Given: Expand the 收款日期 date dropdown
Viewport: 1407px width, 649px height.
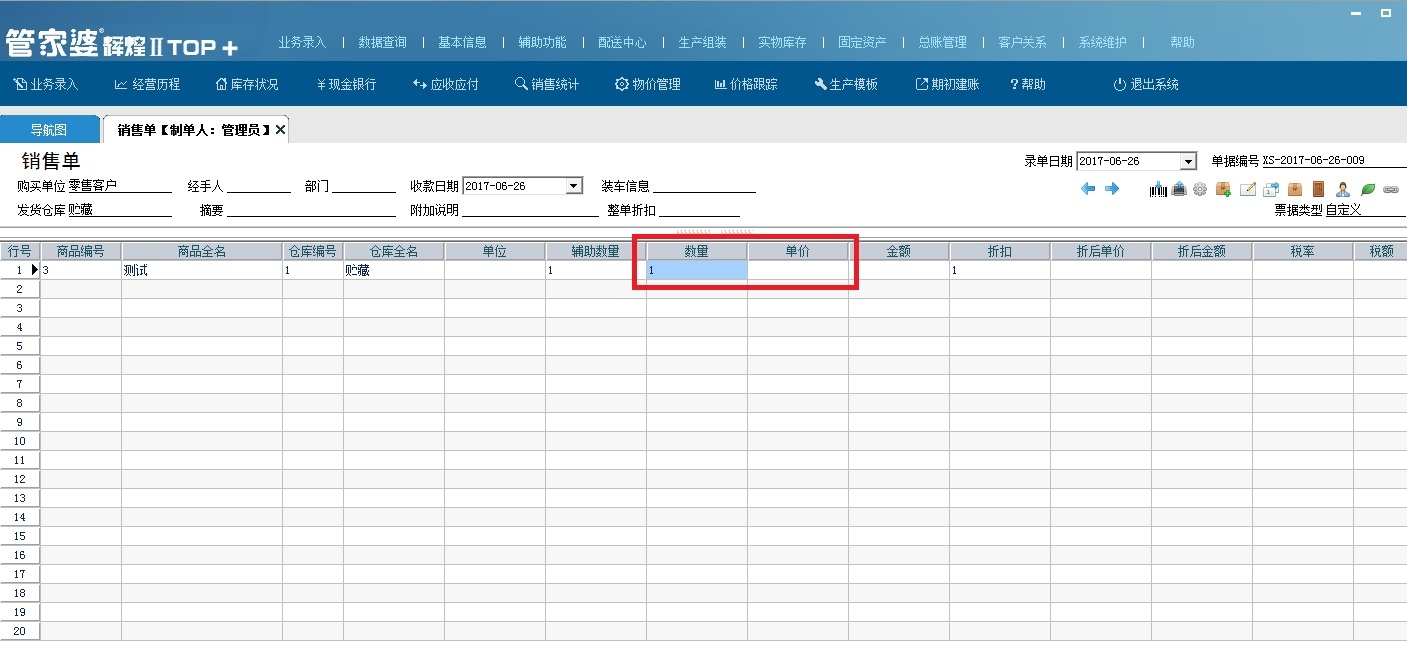Looking at the screenshot, I should click(x=573, y=186).
